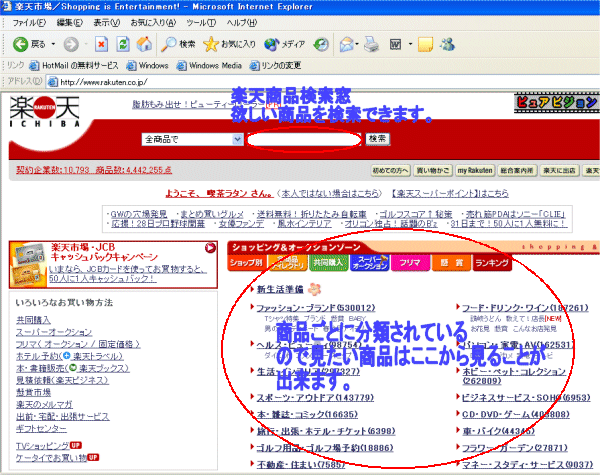Go to Home page icon
Image resolution: width=600 pixels, height=475 pixels.
(x=144, y=44)
